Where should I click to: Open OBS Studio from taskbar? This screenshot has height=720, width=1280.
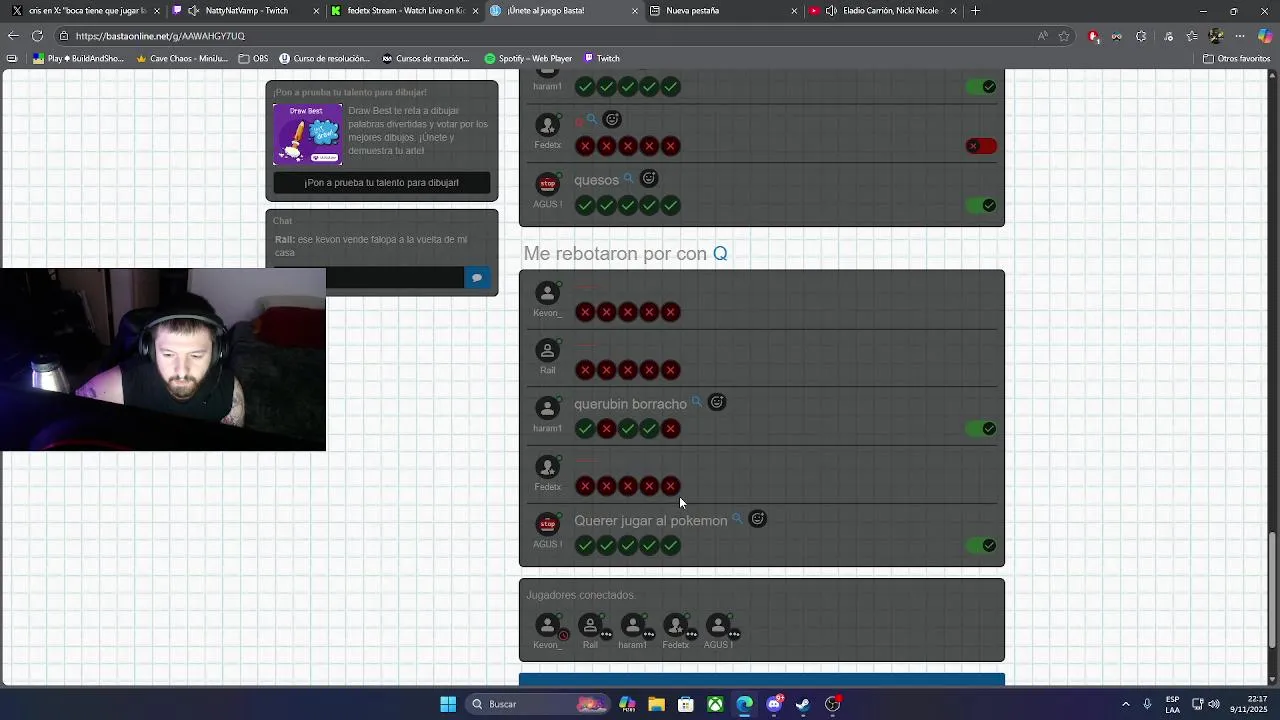(833, 704)
